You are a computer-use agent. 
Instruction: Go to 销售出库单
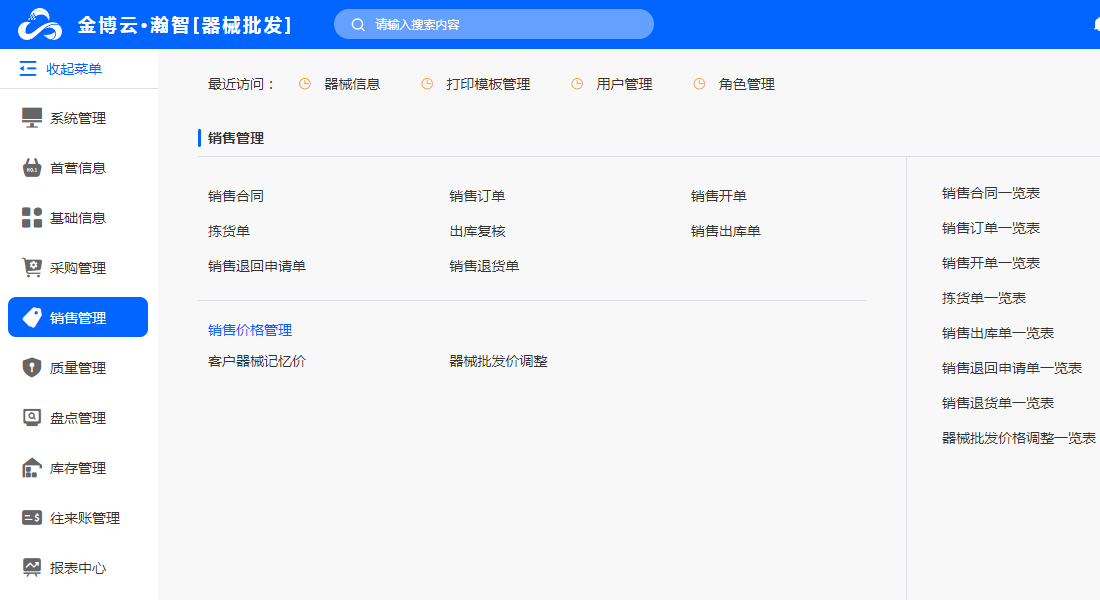pos(725,232)
